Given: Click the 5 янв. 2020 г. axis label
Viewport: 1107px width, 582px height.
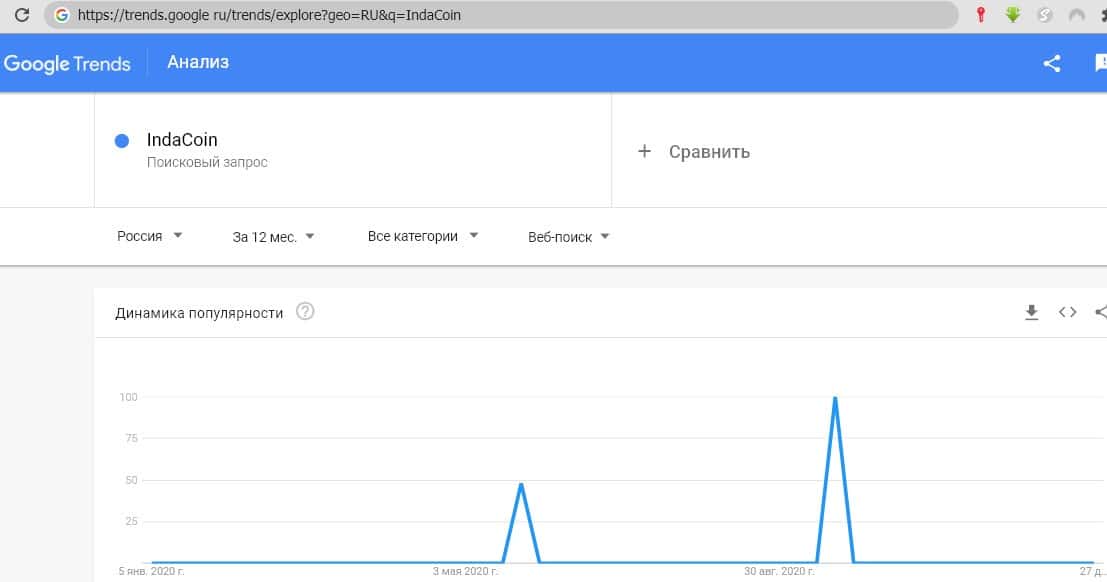Looking at the screenshot, I should point(151,571).
